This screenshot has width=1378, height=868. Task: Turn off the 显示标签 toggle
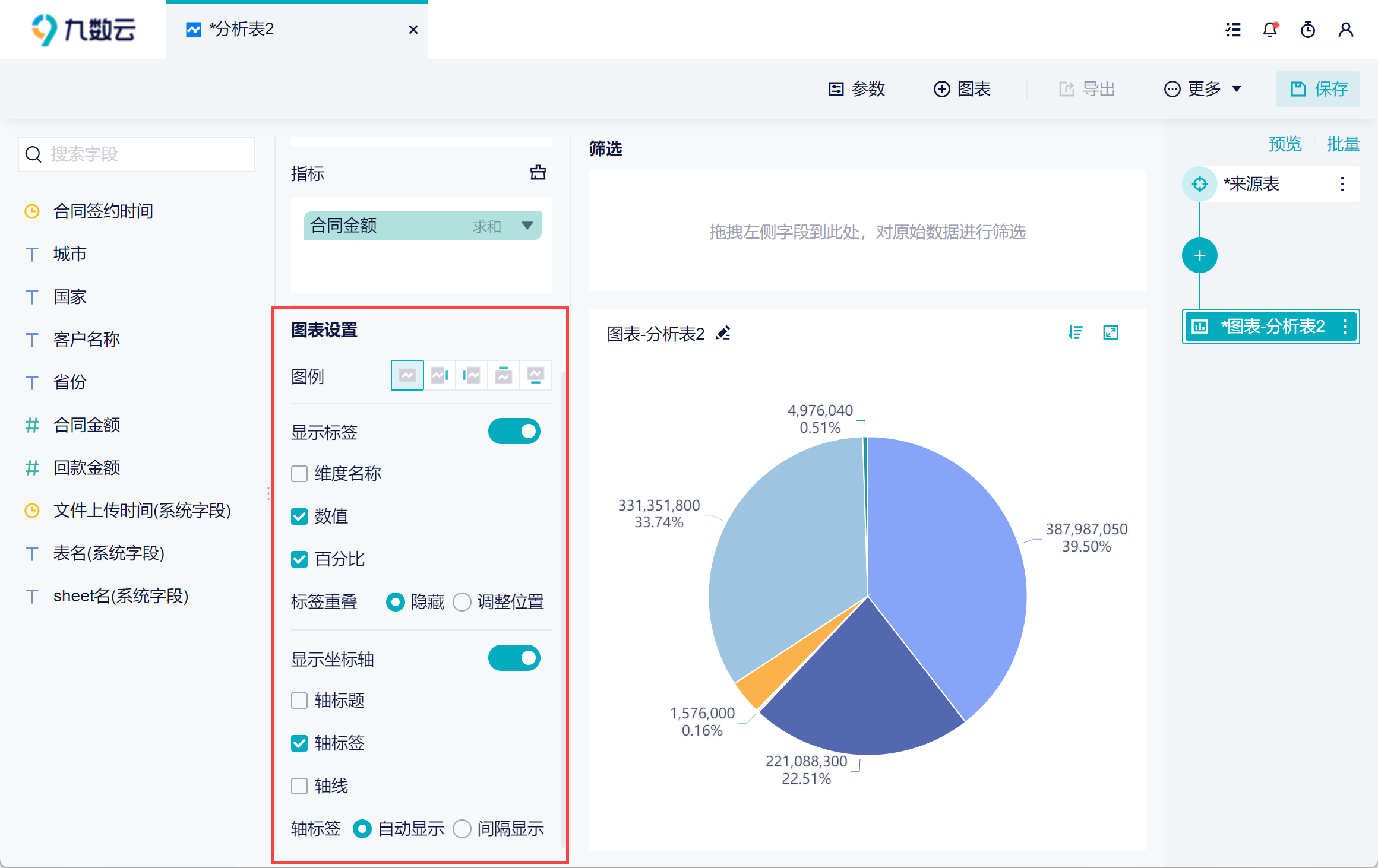pyautogui.click(x=514, y=432)
